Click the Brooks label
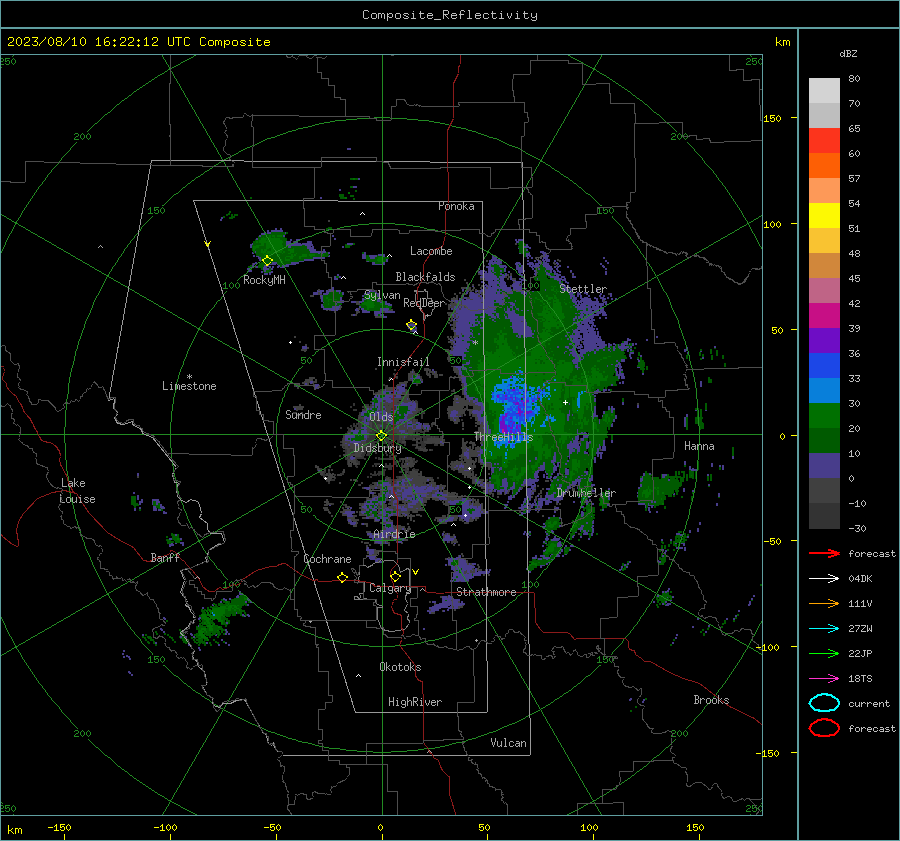This screenshot has height=841, width=900. pos(711,700)
